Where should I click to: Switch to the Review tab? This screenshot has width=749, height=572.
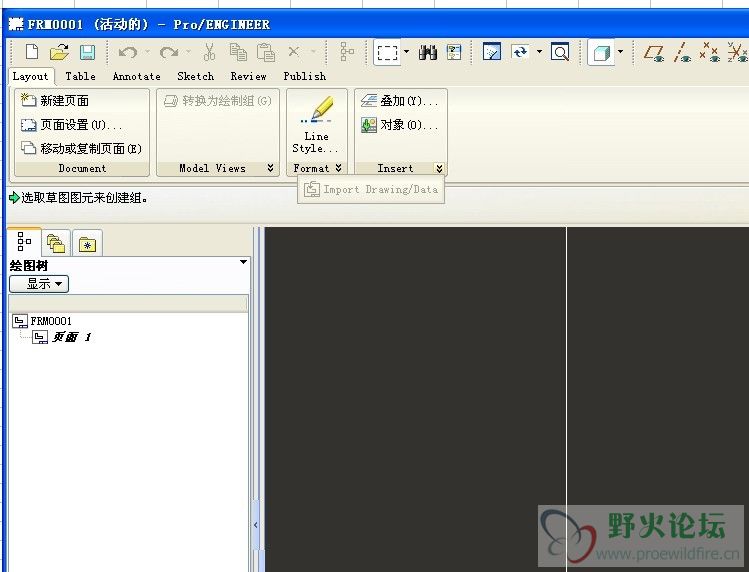coord(248,76)
